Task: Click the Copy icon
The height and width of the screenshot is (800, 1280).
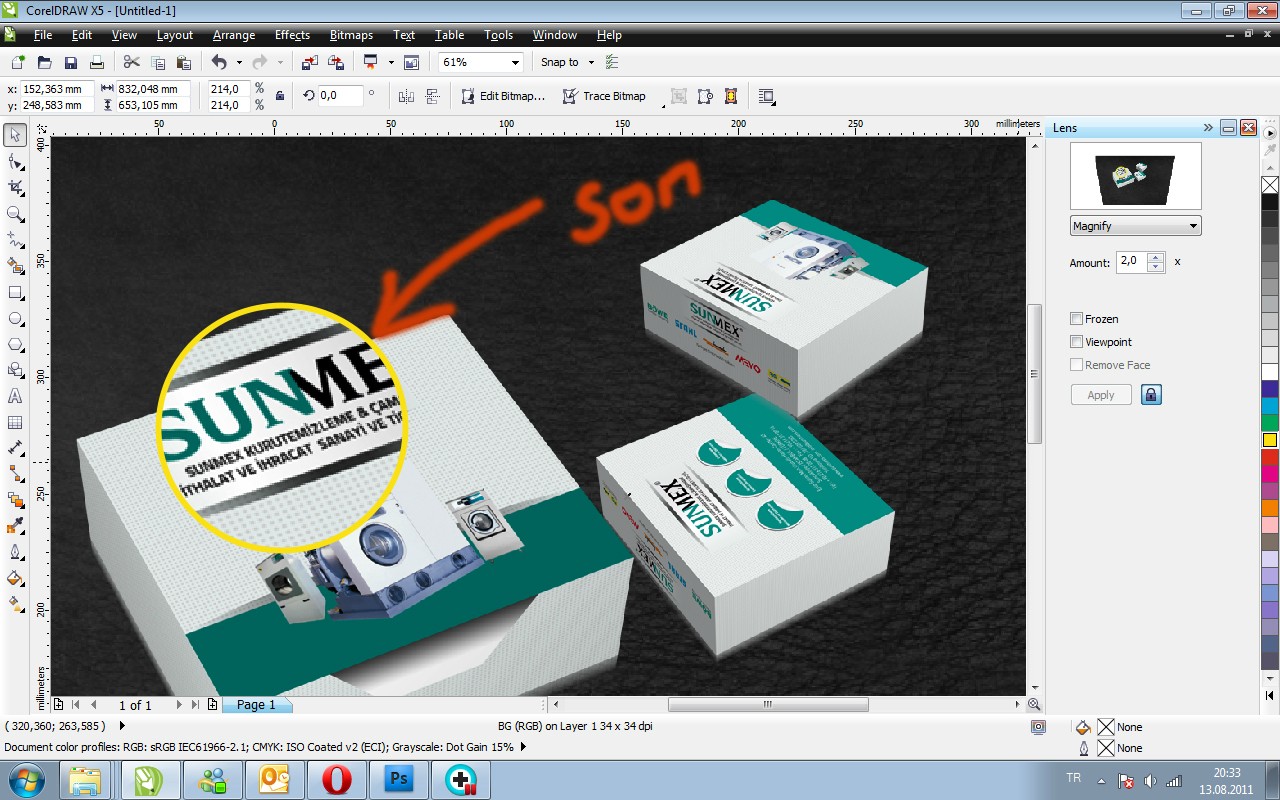Action: [x=157, y=62]
